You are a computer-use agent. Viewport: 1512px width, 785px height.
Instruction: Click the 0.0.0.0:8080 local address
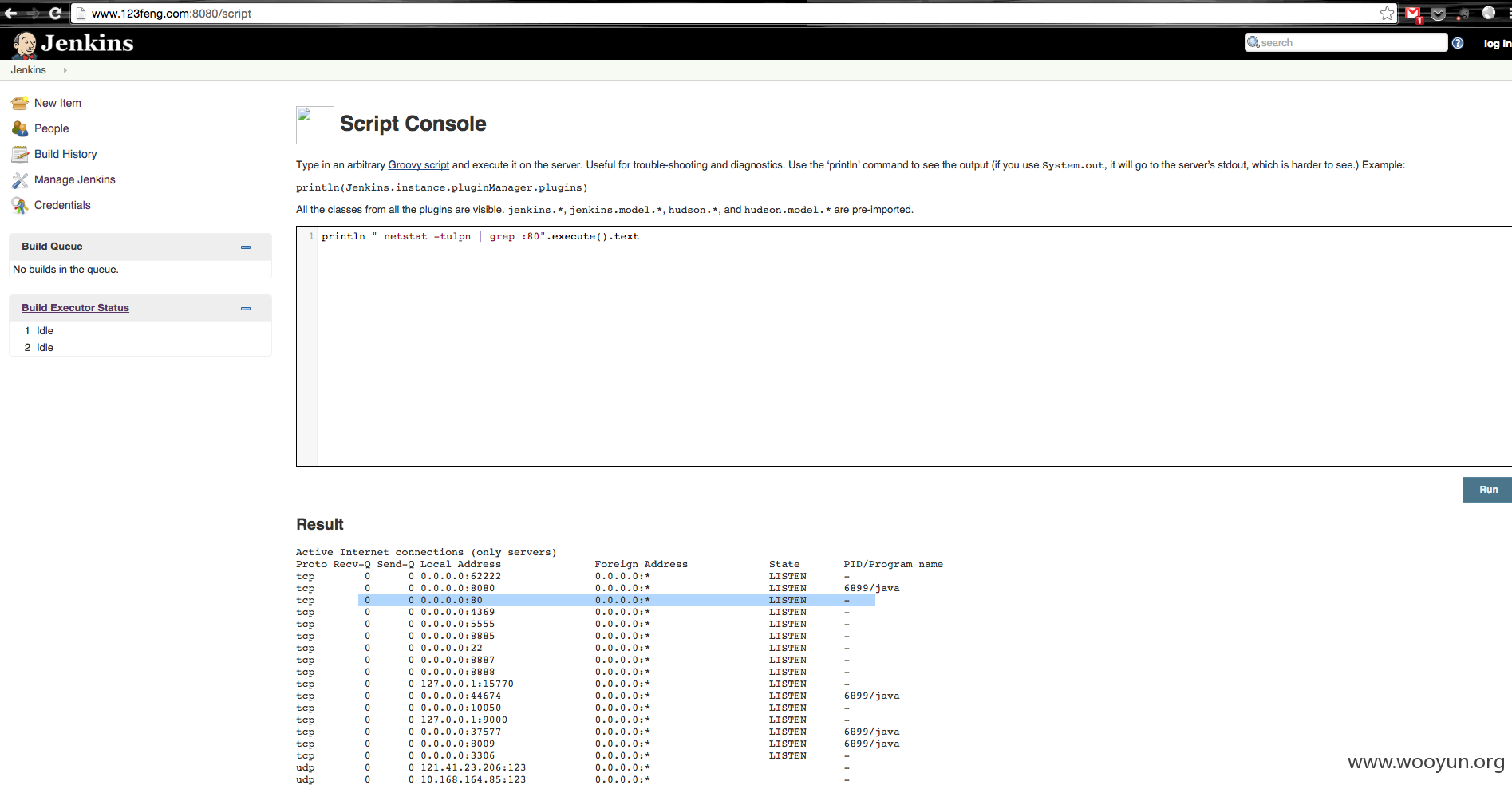click(x=458, y=588)
